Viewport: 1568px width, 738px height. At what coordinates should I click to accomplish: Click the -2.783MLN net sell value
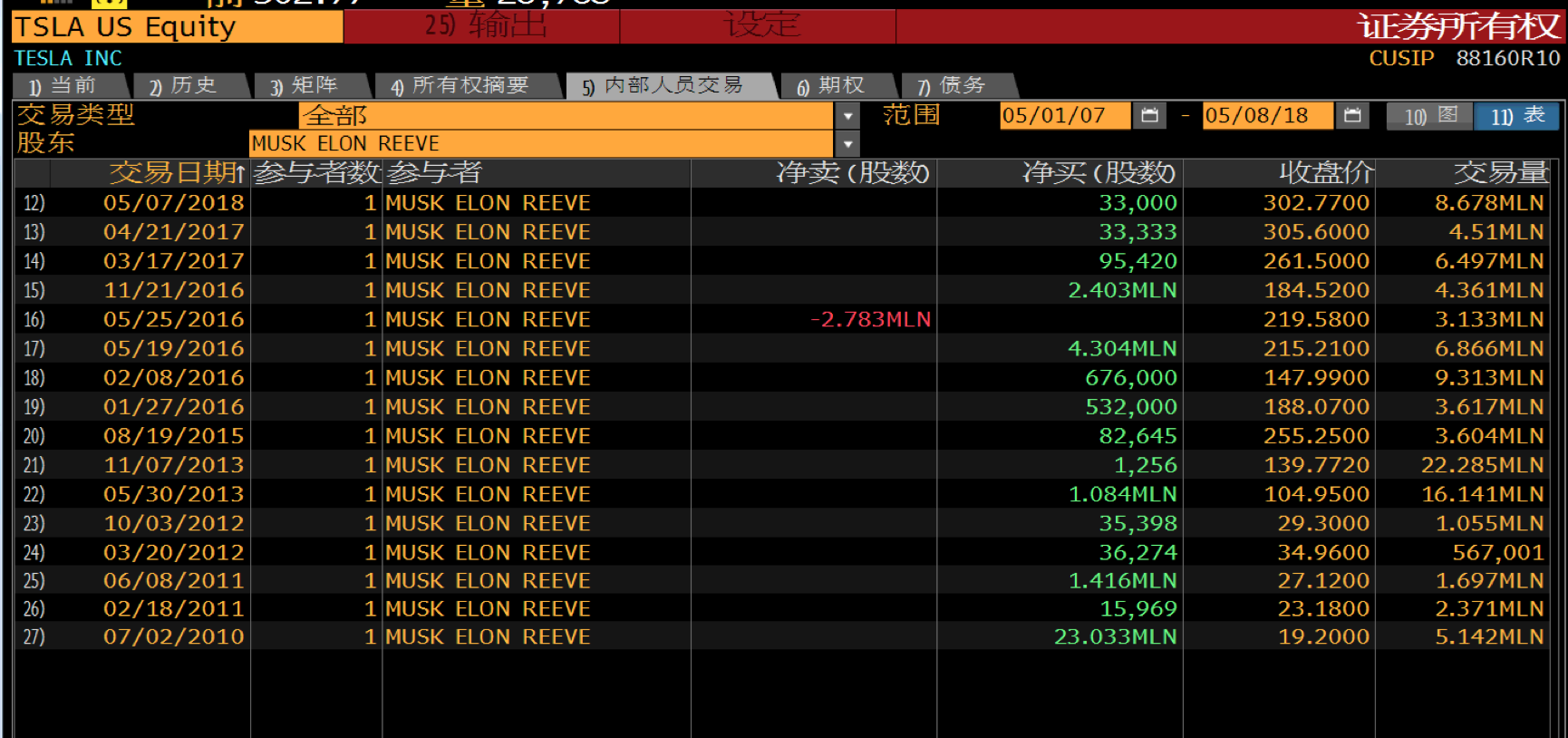[x=870, y=319]
